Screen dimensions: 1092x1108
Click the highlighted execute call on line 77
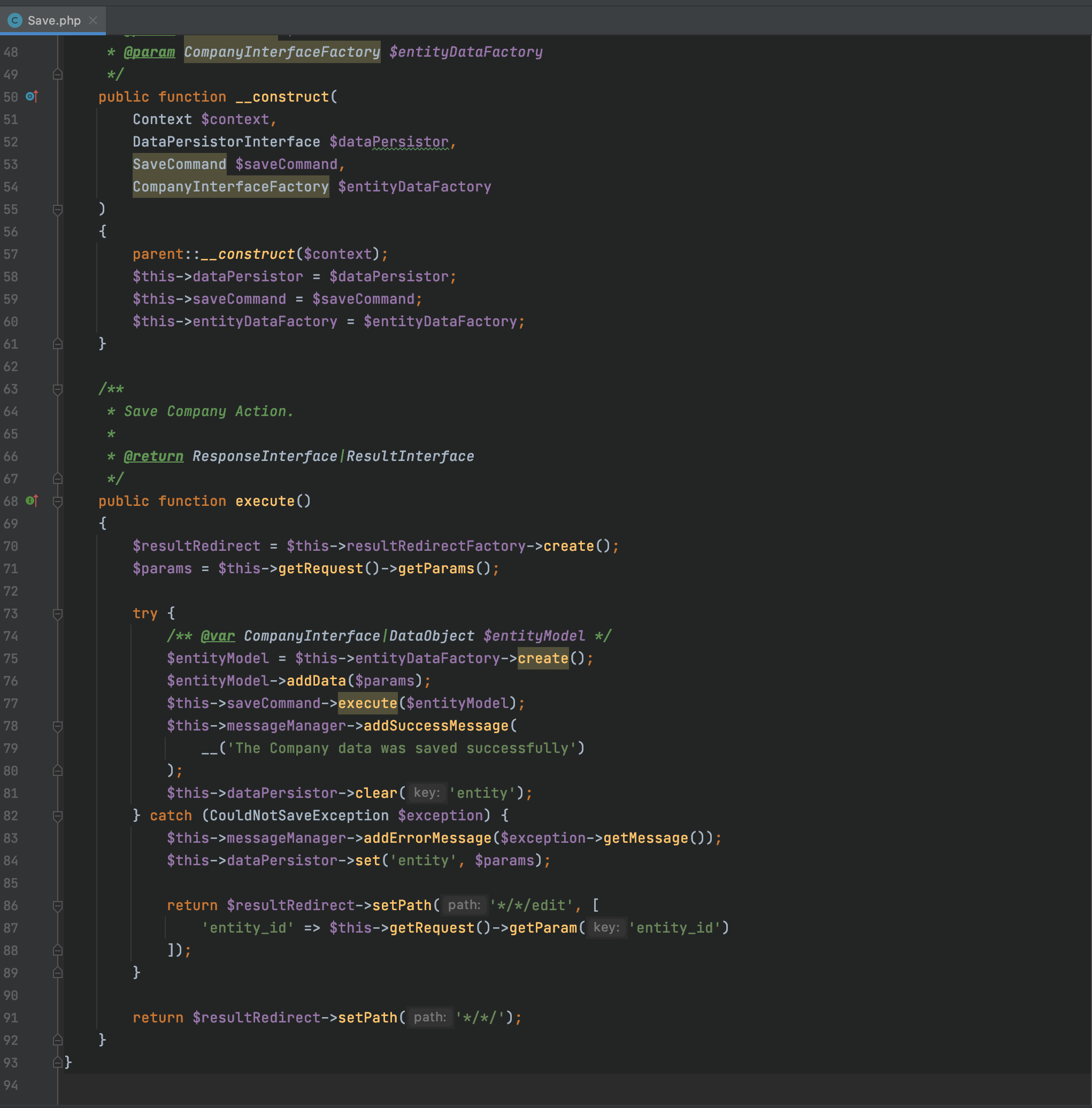367,703
